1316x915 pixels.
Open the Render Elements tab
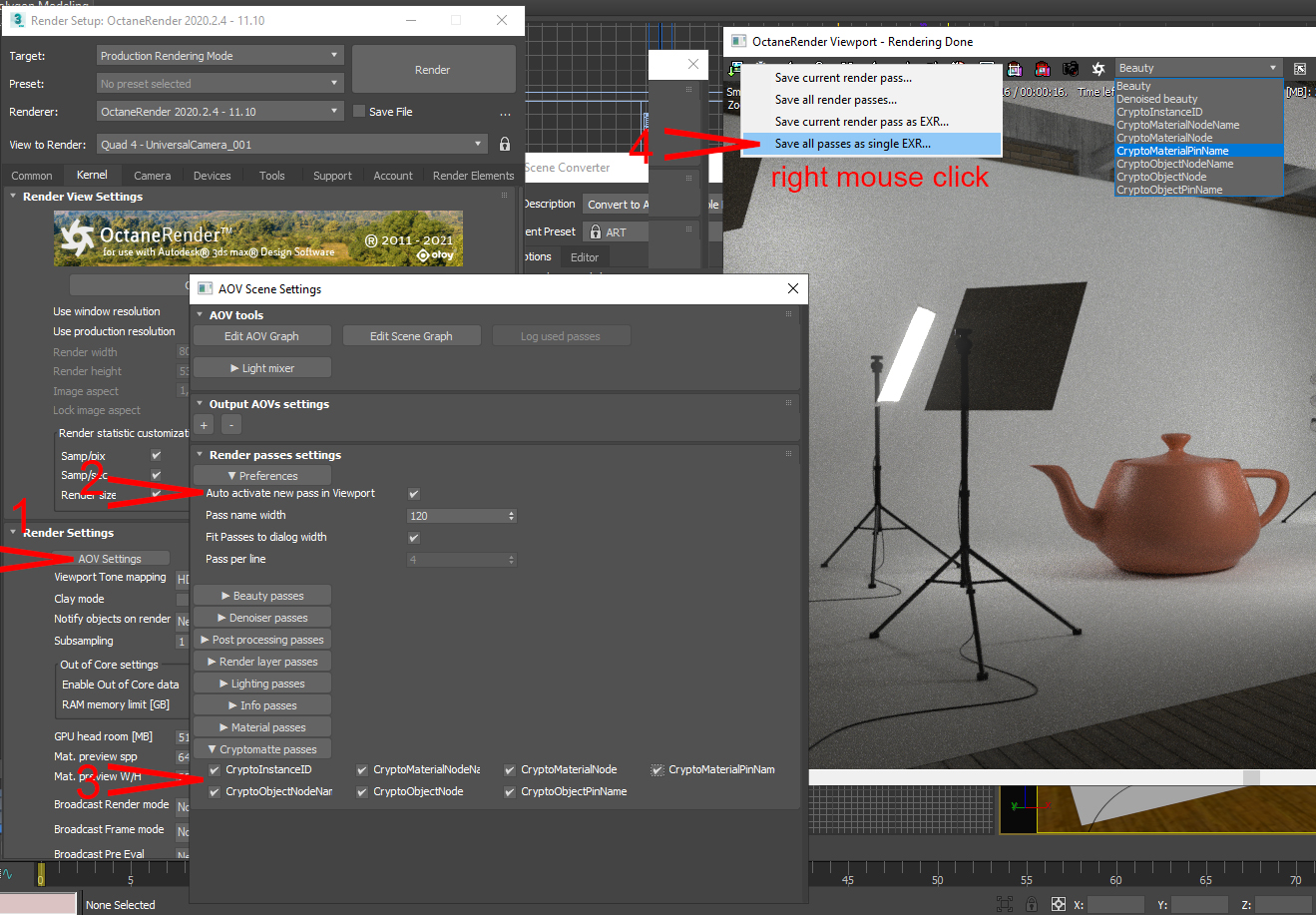tap(474, 176)
